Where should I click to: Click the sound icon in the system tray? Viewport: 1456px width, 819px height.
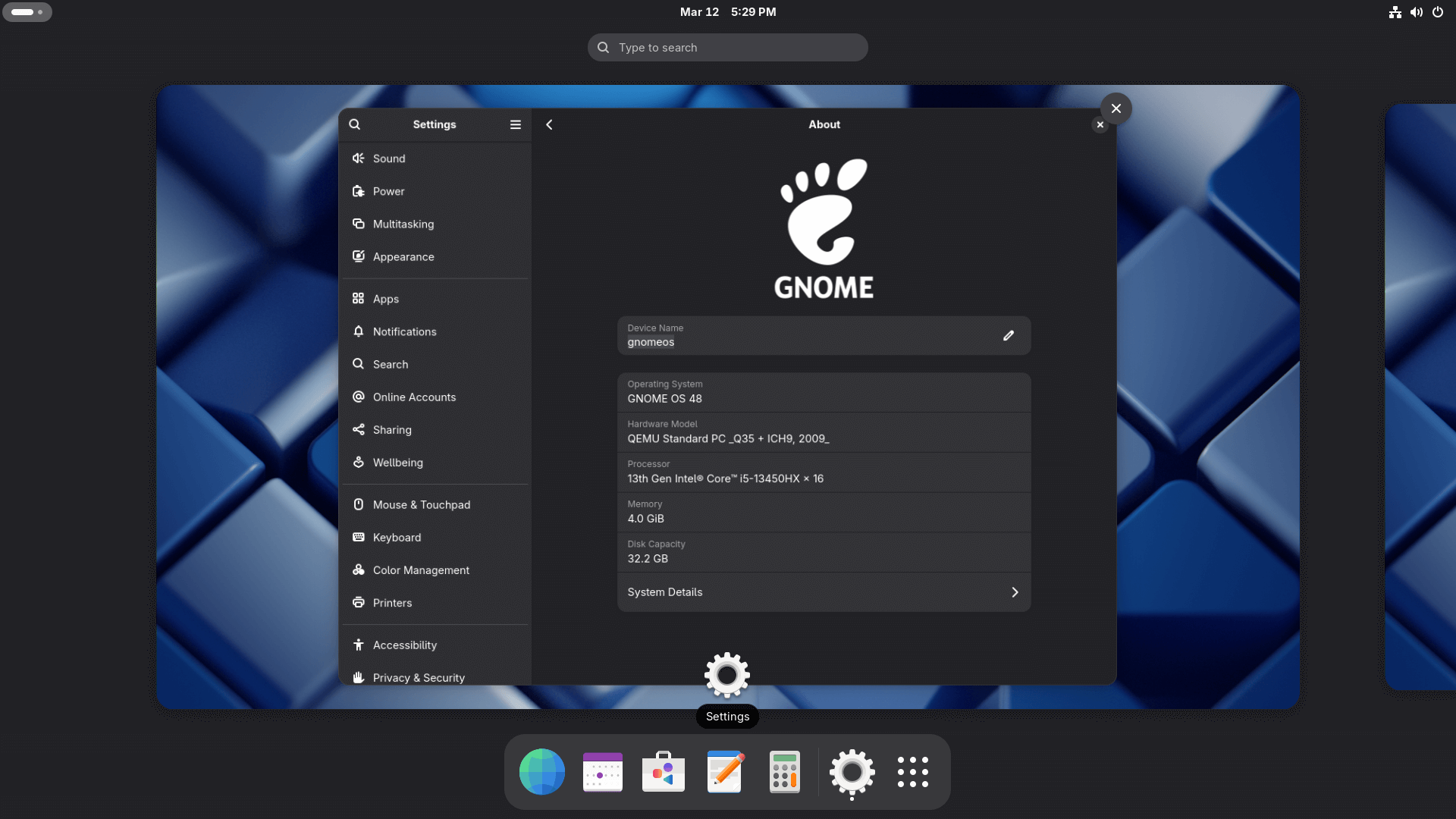point(1416,12)
